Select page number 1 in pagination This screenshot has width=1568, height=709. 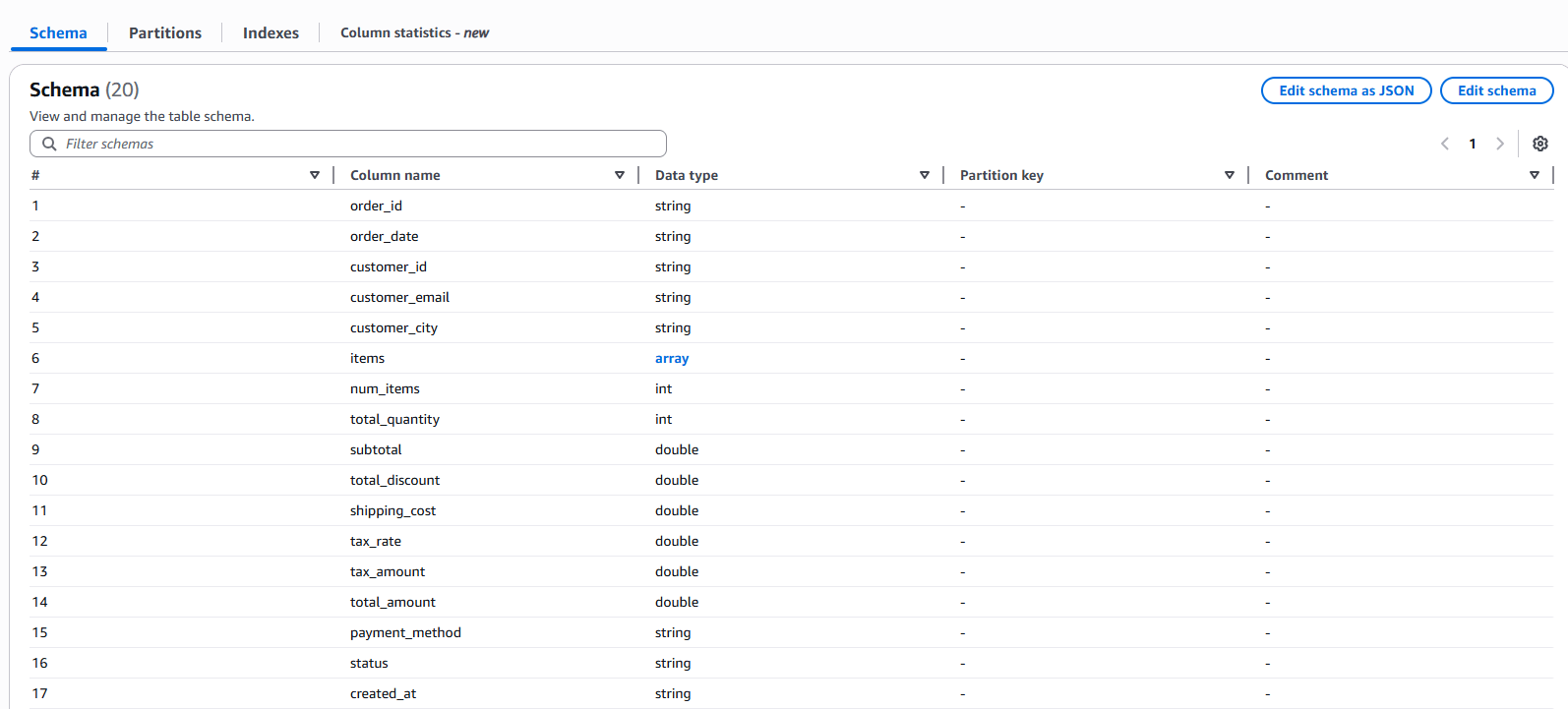1473,144
